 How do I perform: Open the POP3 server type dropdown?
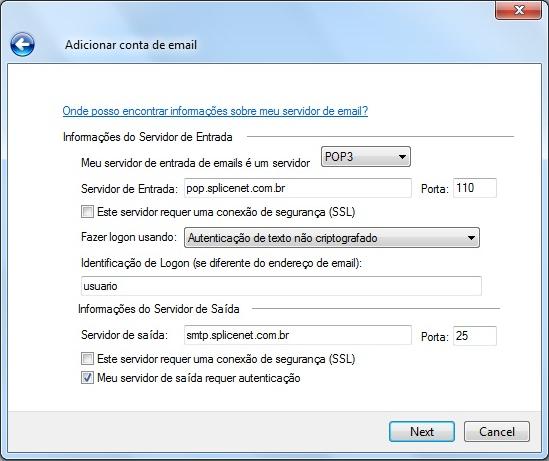(366, 156)
